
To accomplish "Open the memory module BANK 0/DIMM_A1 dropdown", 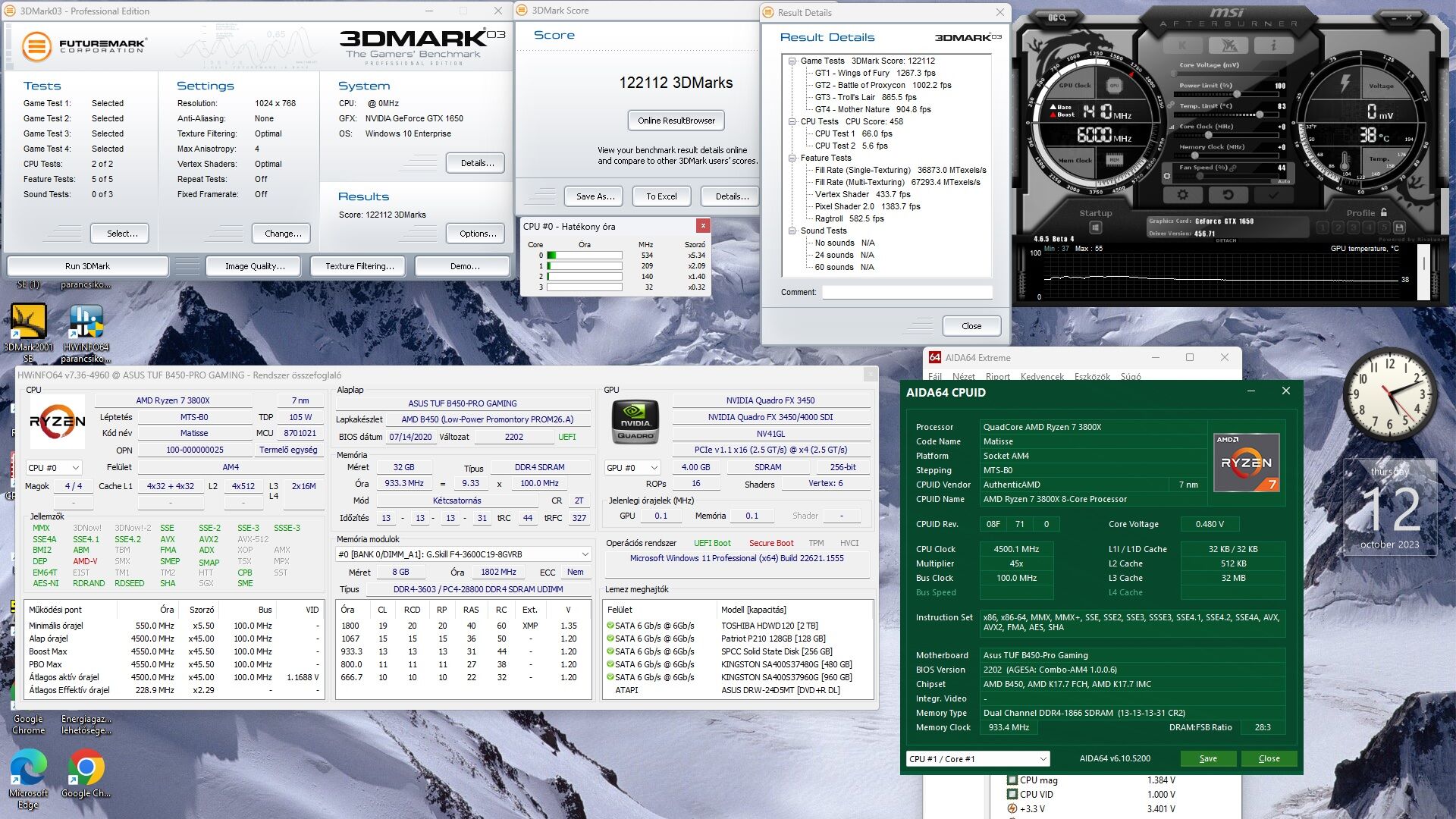I will [463, 554].
